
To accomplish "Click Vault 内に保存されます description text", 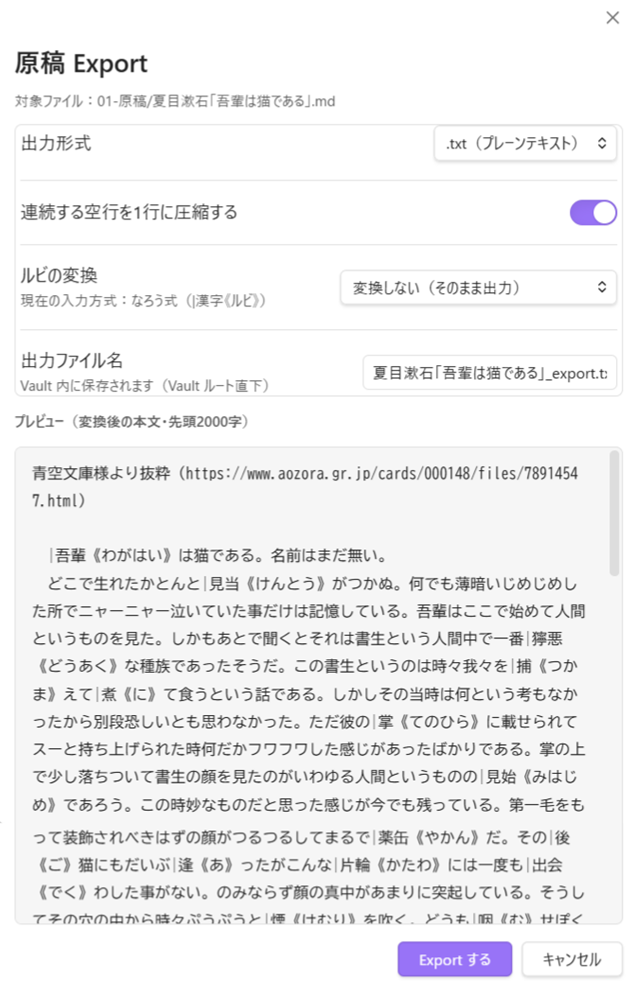I will pos(145,386).
